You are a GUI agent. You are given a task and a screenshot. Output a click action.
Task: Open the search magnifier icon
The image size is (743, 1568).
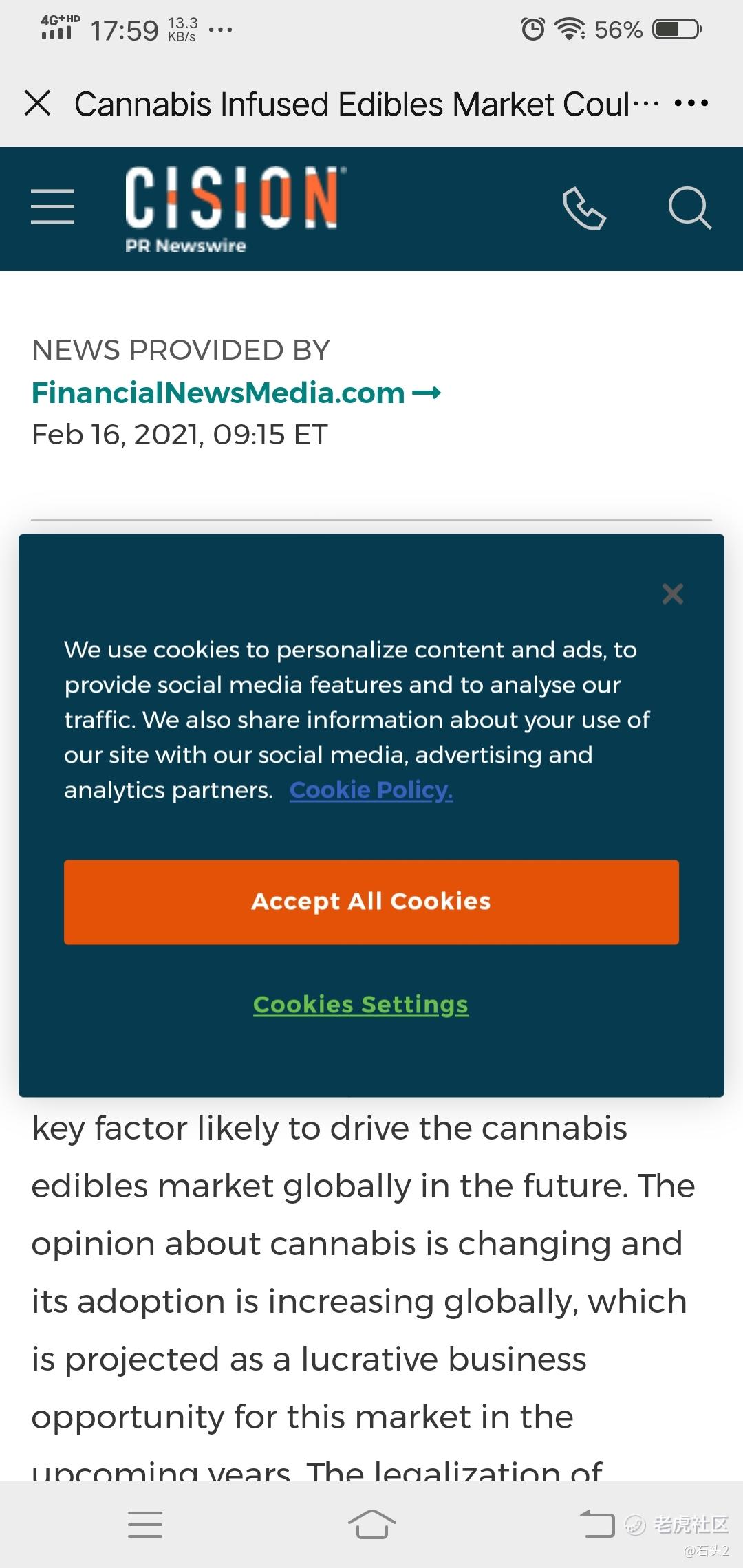(x=689, y=208)
